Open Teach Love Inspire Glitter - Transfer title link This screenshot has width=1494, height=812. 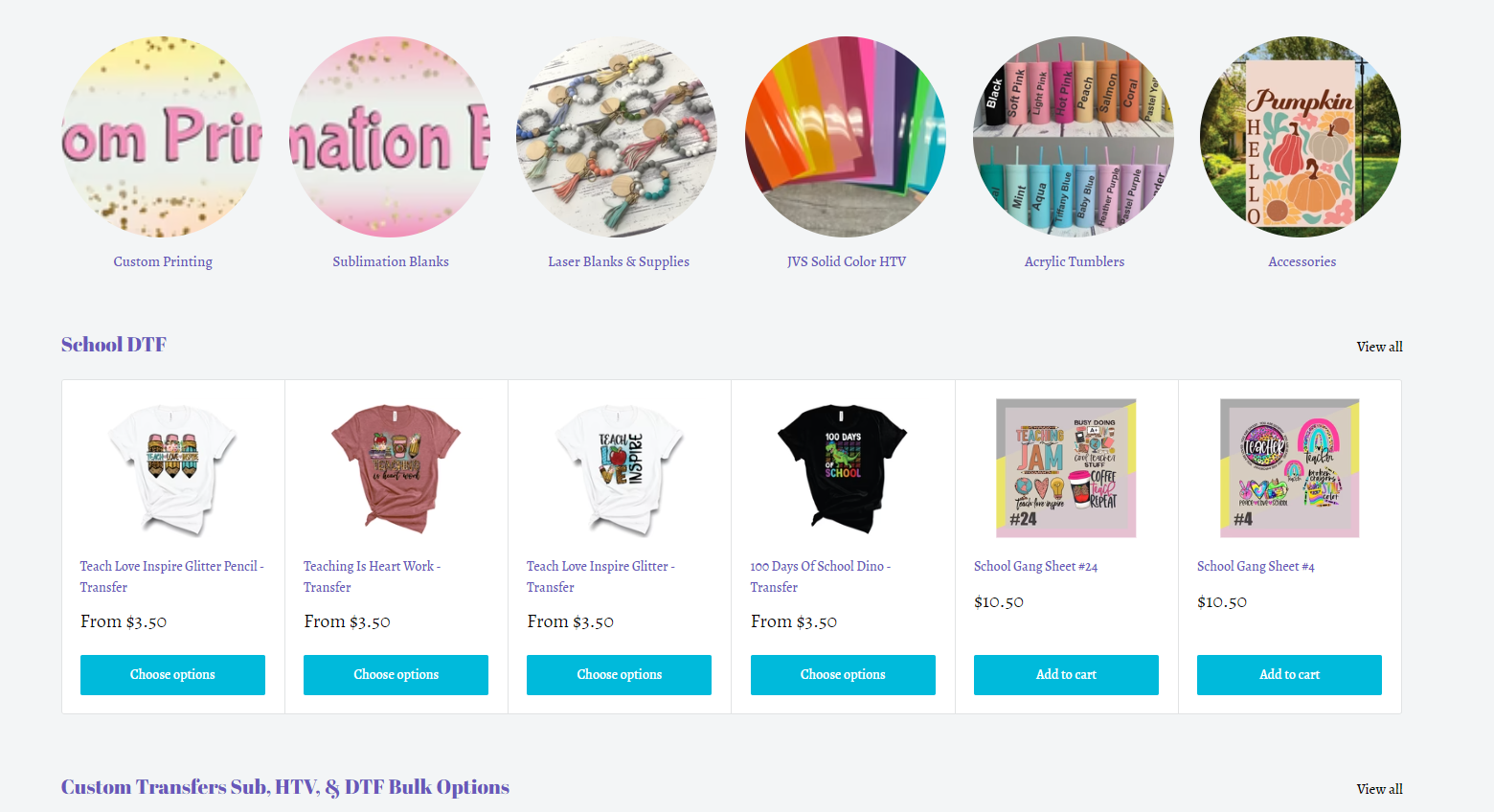pos(600,576)
